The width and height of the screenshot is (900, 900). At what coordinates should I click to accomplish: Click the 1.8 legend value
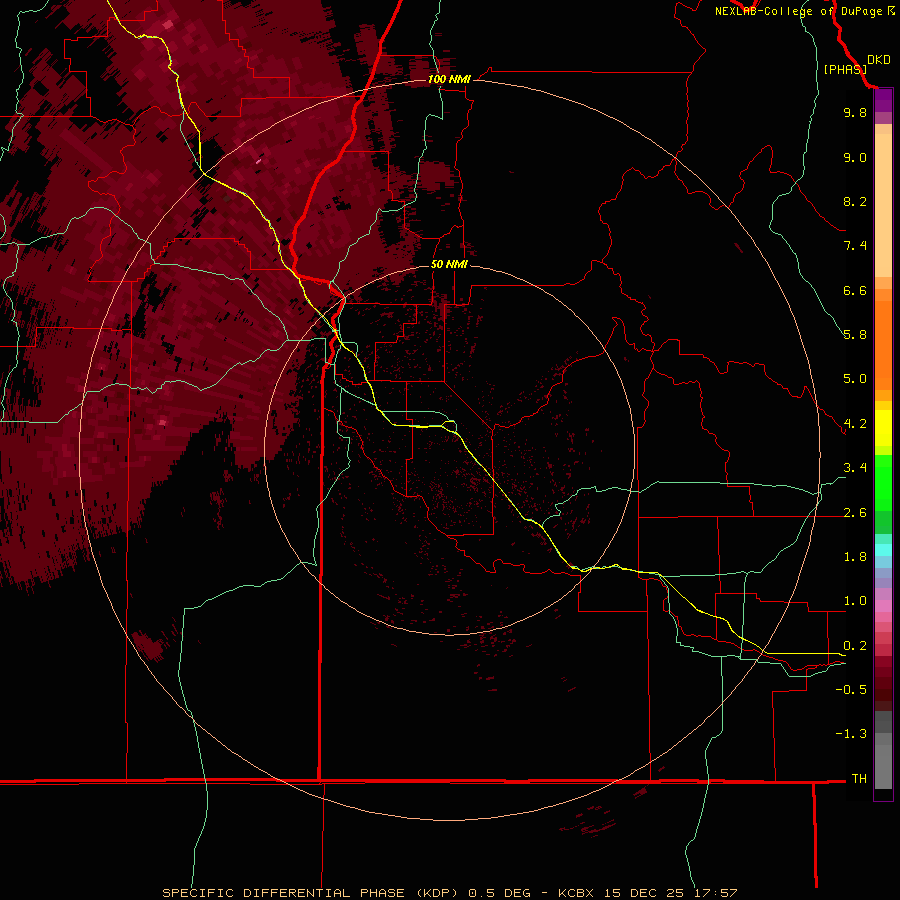855,557
